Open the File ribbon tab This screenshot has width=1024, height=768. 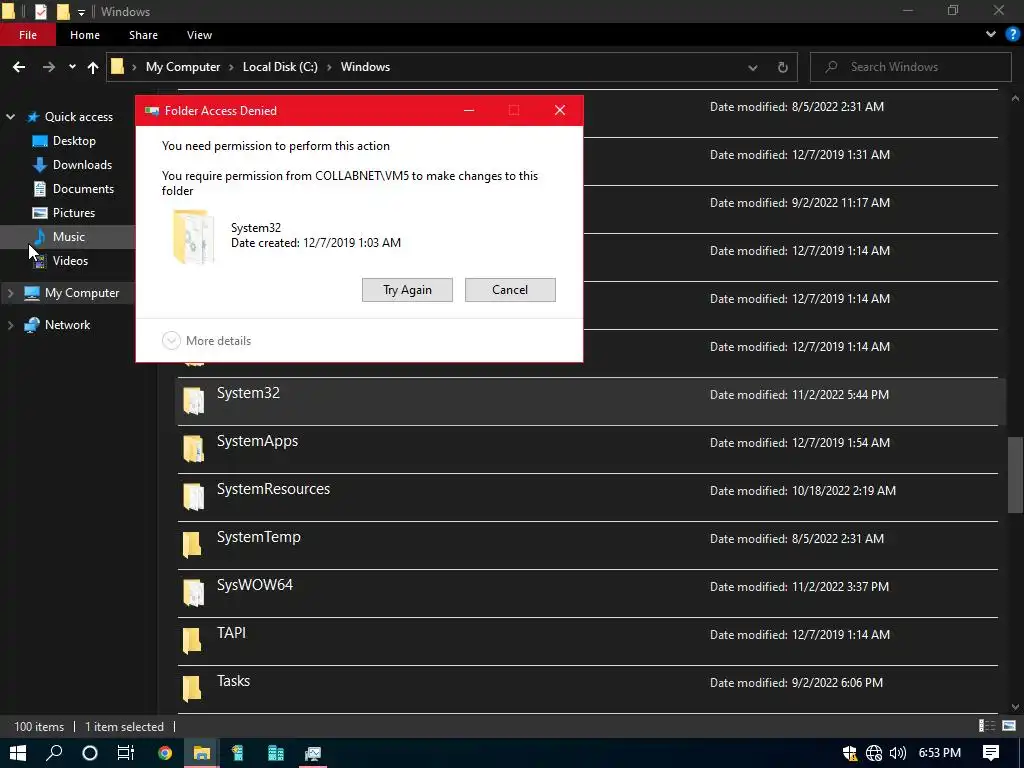click(x=27, y=35)
